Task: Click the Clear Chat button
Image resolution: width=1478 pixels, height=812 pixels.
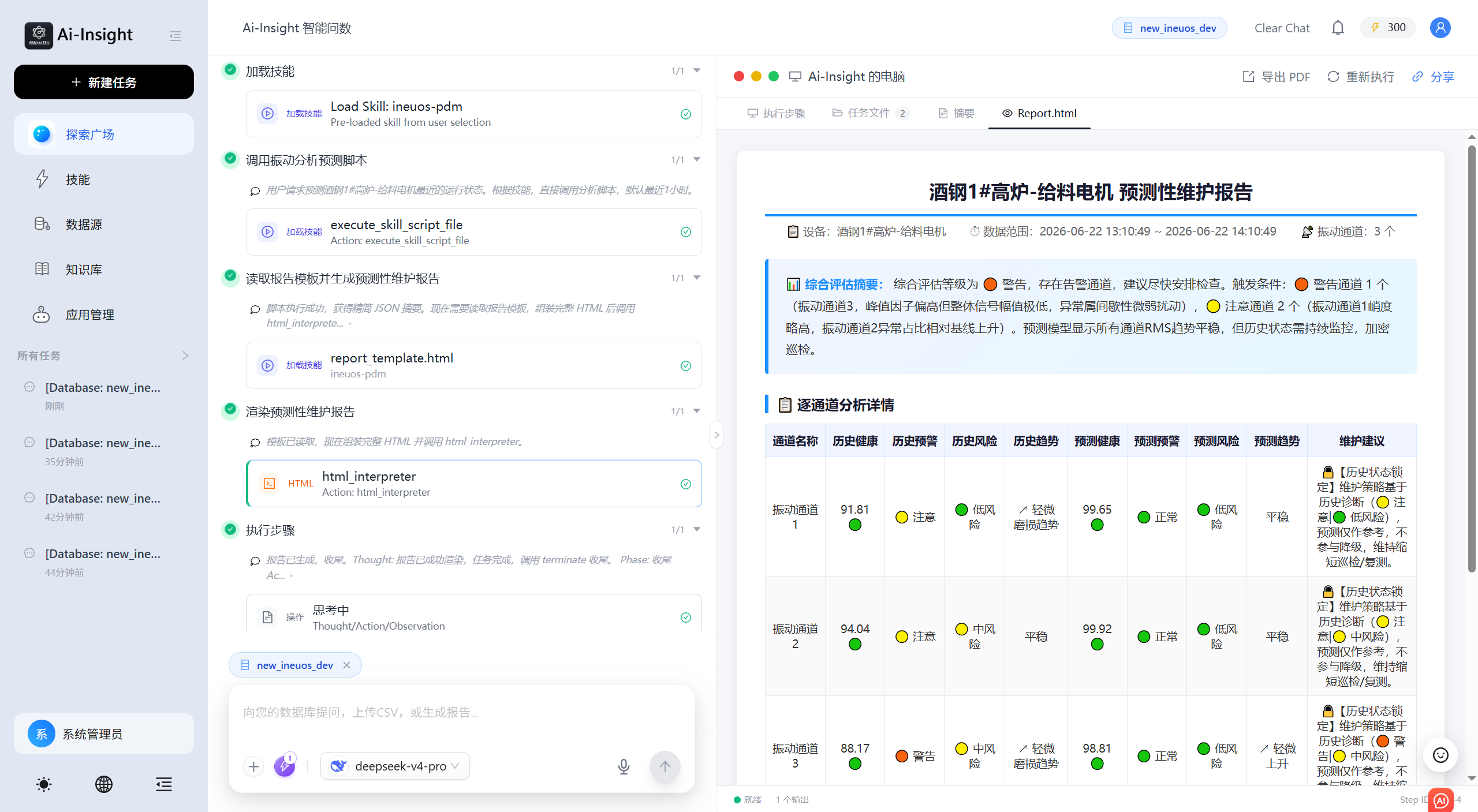Action: pos(1282,28)
